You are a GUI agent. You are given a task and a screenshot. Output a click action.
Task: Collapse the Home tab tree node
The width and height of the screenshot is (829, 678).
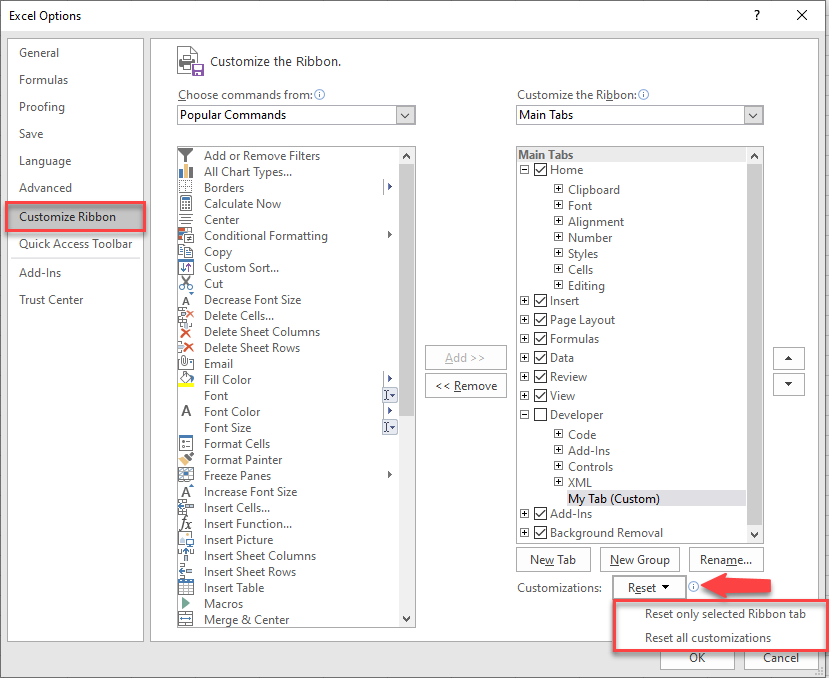524,170
